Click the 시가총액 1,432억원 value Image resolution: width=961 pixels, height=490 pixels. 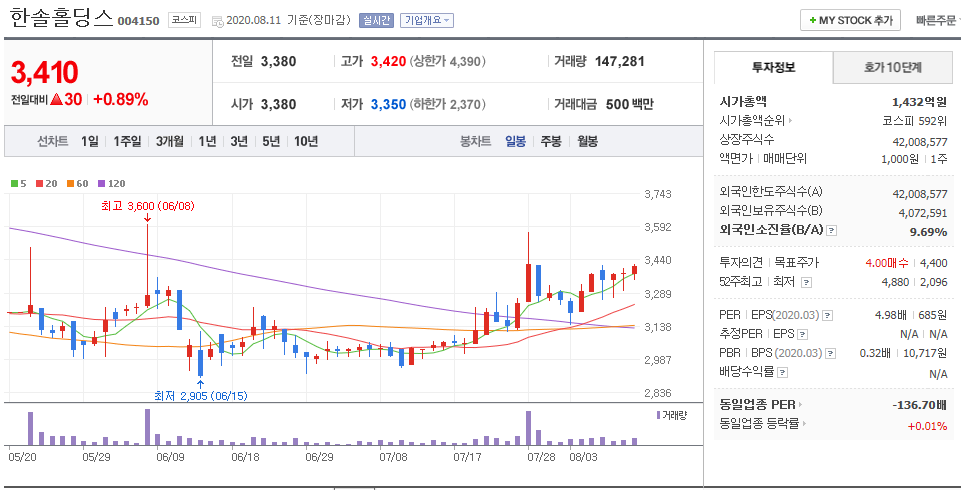pos(919,102)
